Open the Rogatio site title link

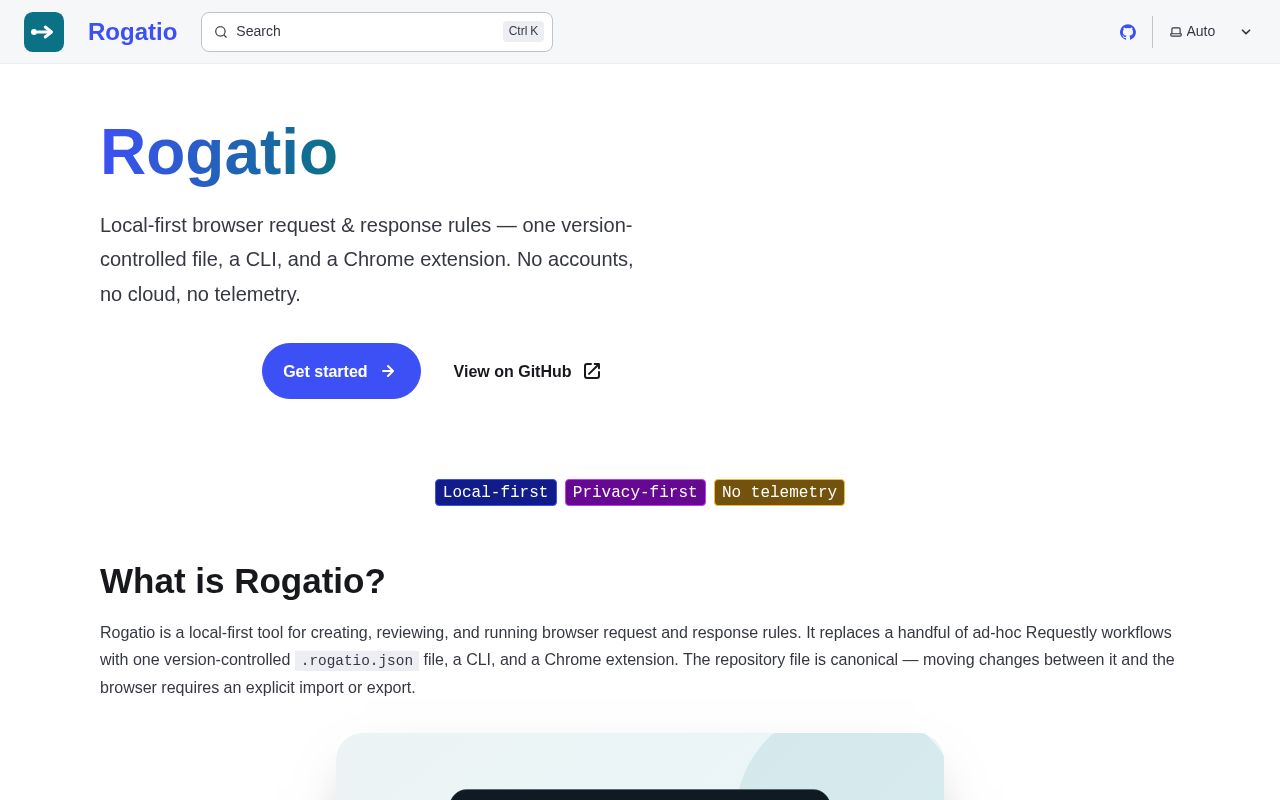132,32
